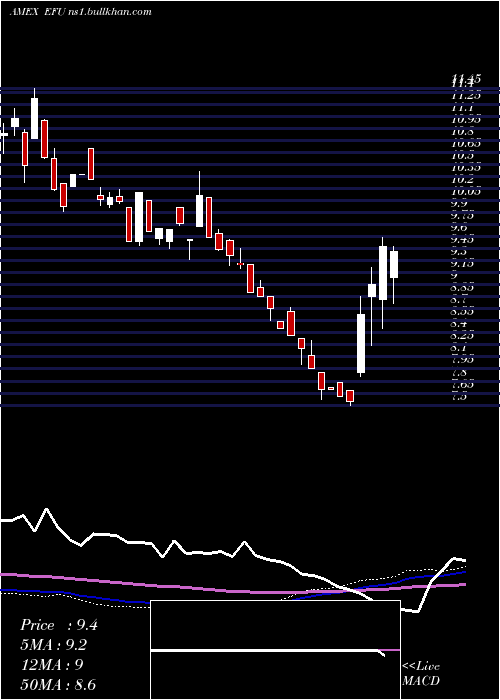Click inside the Live MACD inset box
The width and height of the screenshot is (500, 700).
tap(275, 650)
